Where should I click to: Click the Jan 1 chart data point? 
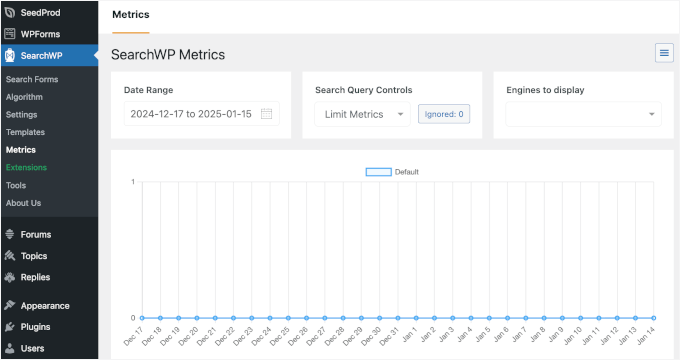(416, 318)
